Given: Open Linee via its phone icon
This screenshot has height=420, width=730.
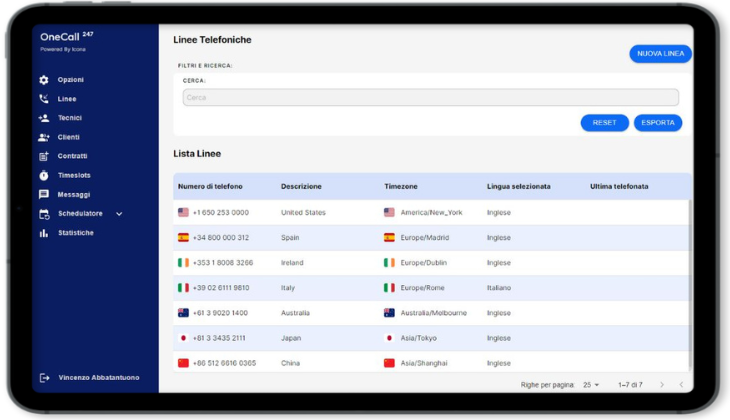Looking at the screenshot, I should point(44,99).
